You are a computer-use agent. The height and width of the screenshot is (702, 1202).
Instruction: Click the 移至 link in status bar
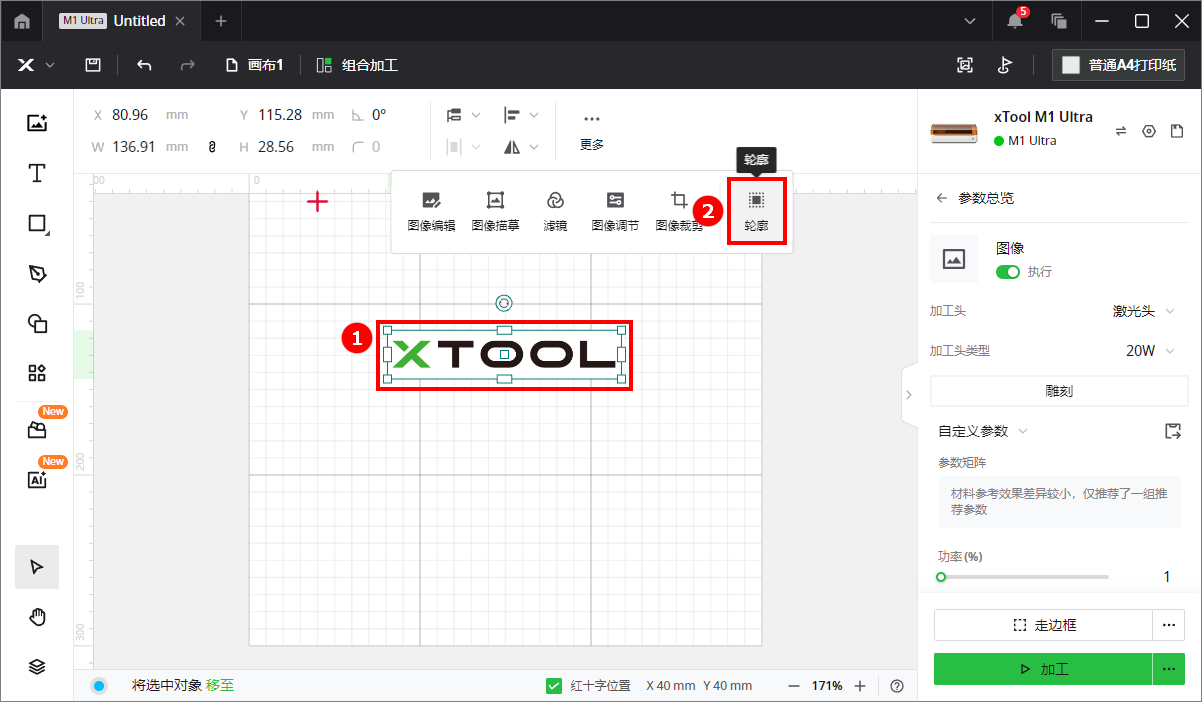pyautogui.click(x=220, y=686)
